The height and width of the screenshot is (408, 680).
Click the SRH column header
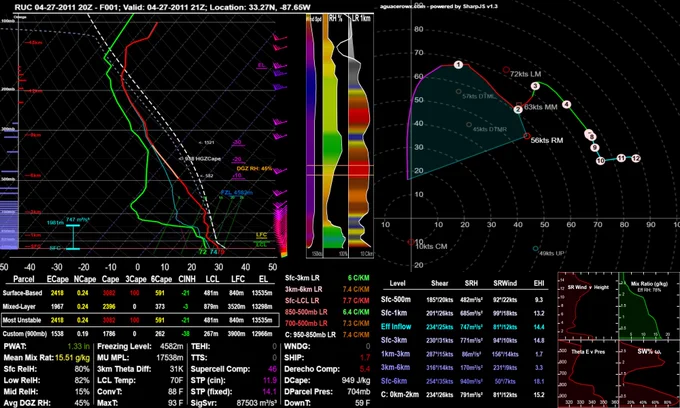click(471, 283)
